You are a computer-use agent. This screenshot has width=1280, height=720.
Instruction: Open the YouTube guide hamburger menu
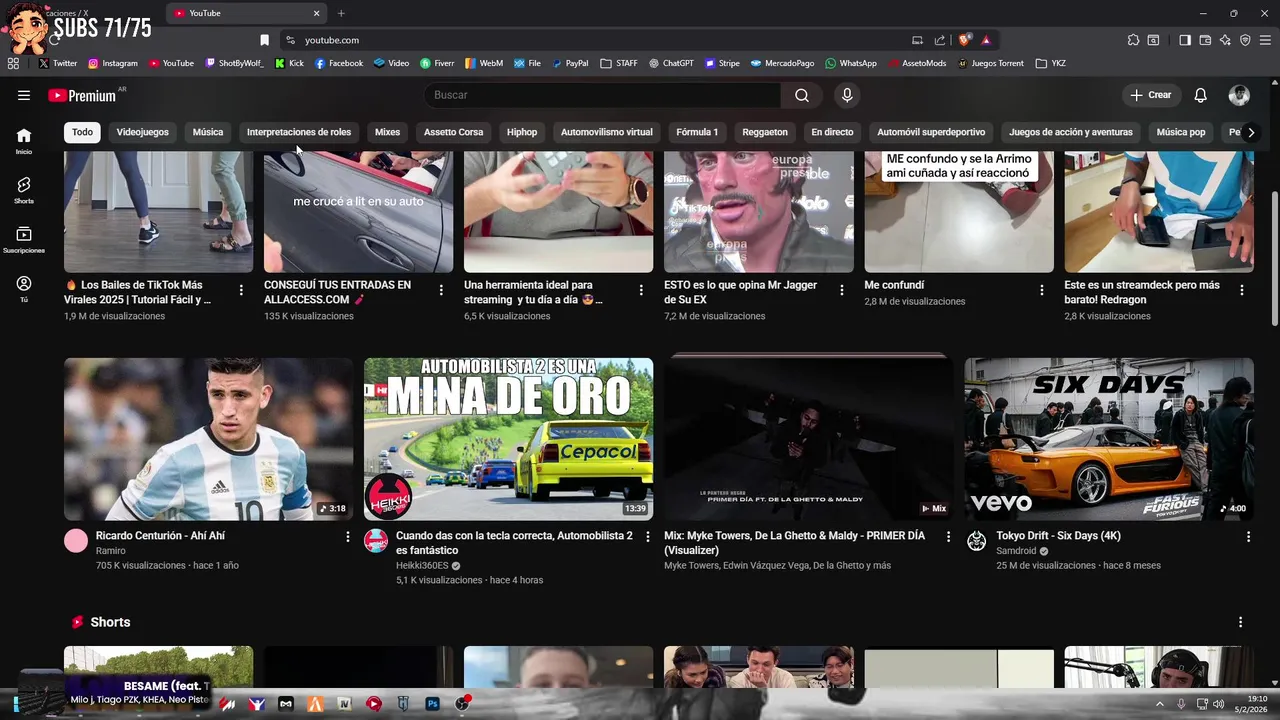point(24,95)
